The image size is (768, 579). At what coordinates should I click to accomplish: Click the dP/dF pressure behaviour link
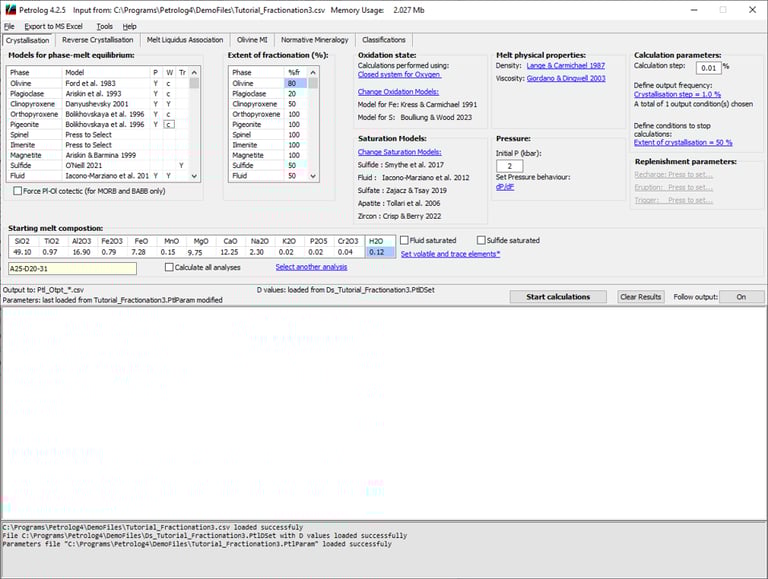pos(504,187)
